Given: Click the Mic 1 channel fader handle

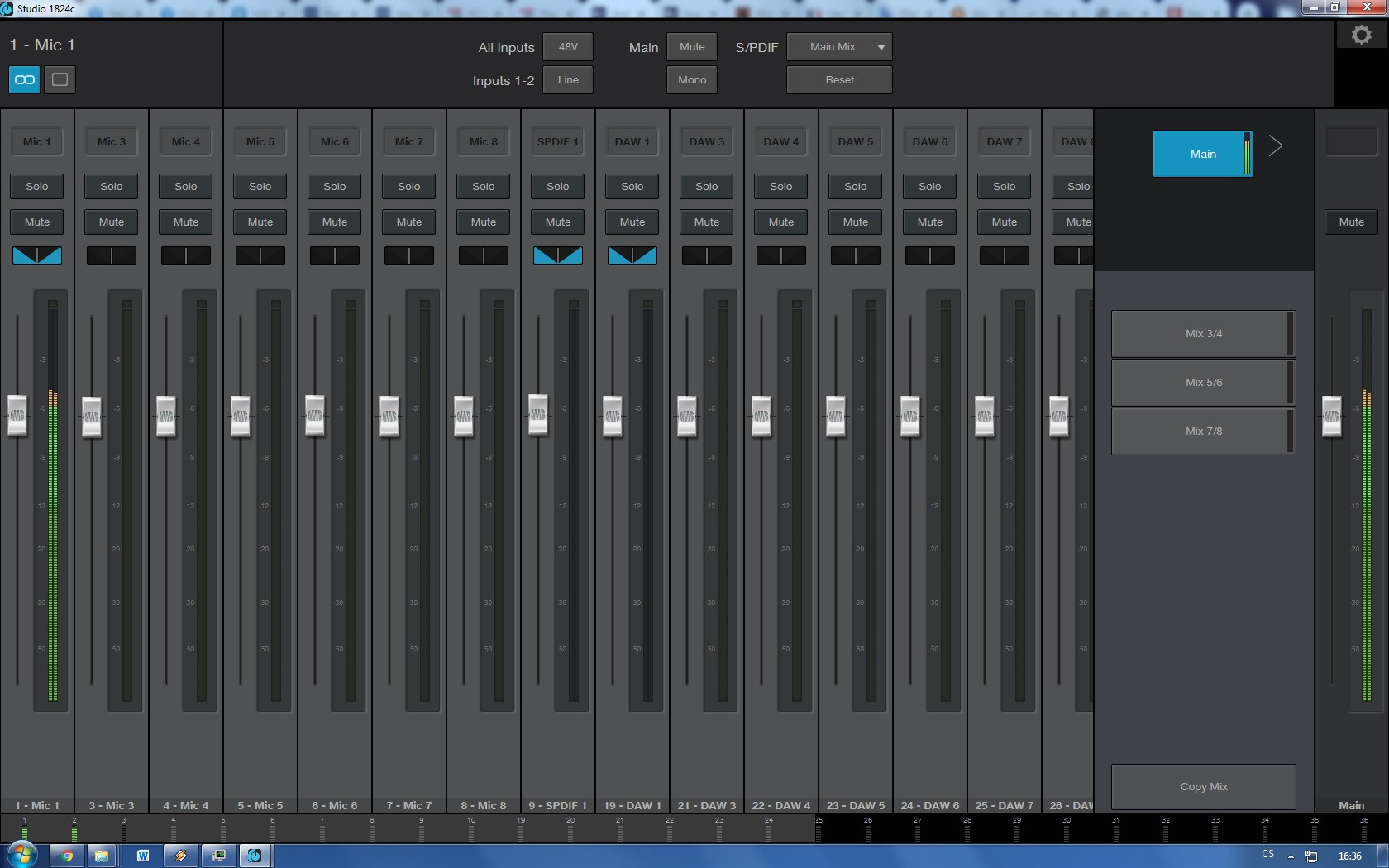Looking at the screenshot, I should coord(17,415).
